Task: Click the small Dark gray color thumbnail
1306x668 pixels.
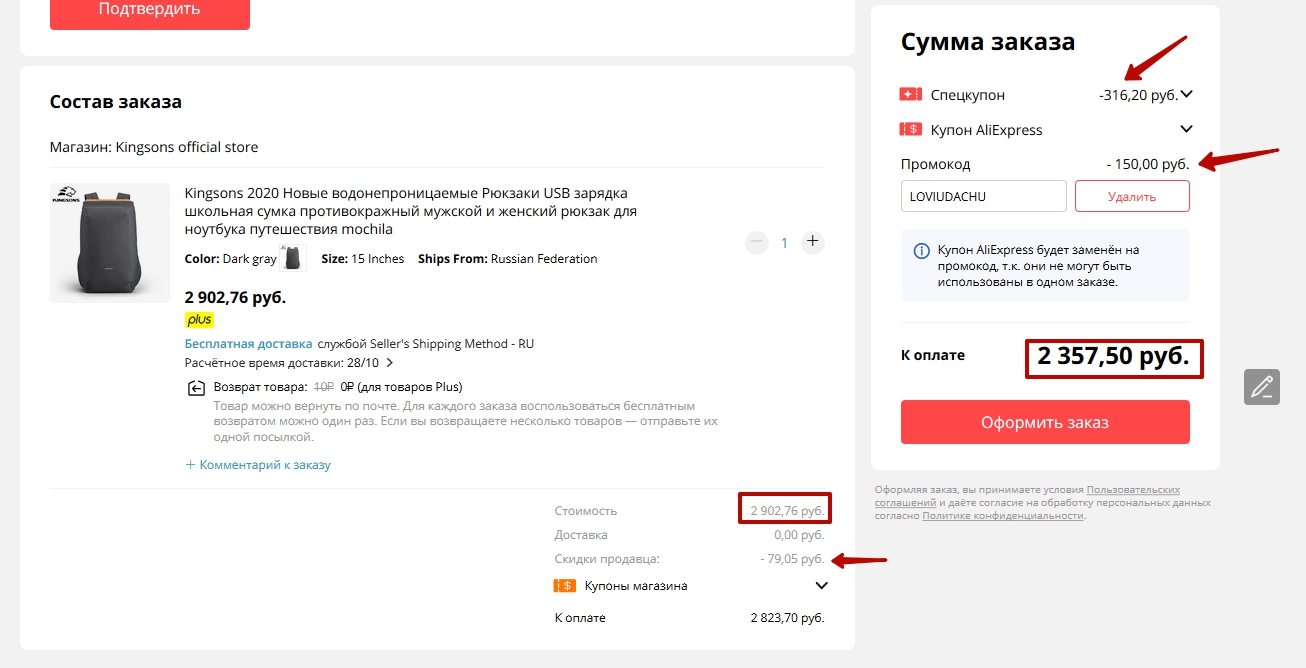Action: point(293,258)
